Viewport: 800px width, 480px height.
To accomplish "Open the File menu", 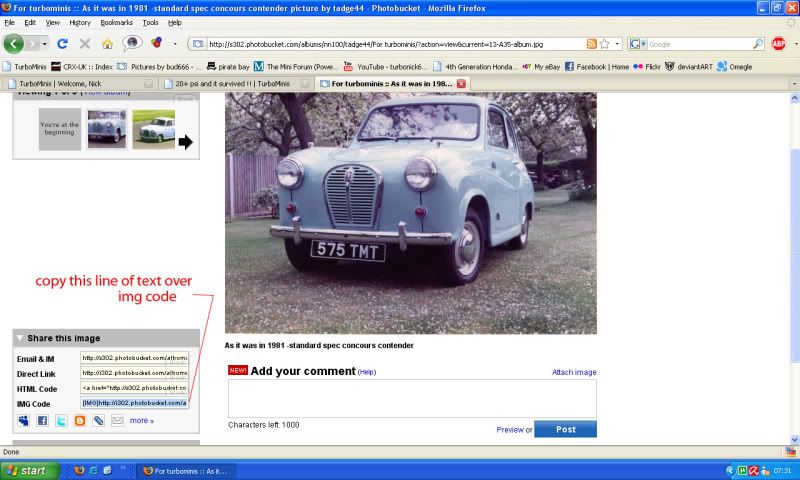I will 9,22.
